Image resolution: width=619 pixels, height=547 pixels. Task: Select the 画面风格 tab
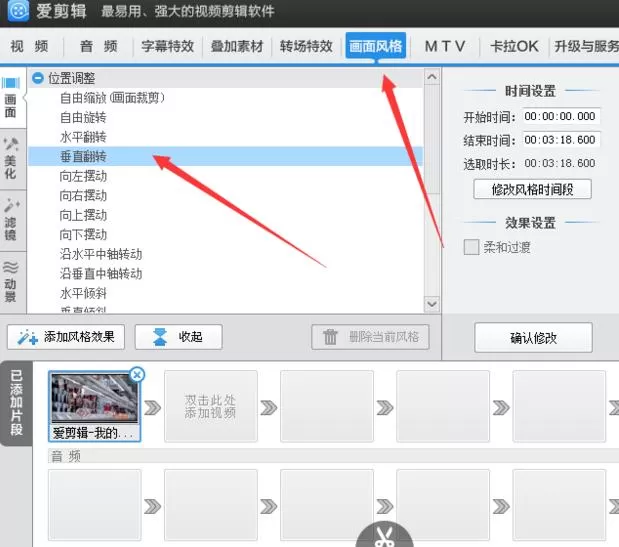[x=376, y=47]
